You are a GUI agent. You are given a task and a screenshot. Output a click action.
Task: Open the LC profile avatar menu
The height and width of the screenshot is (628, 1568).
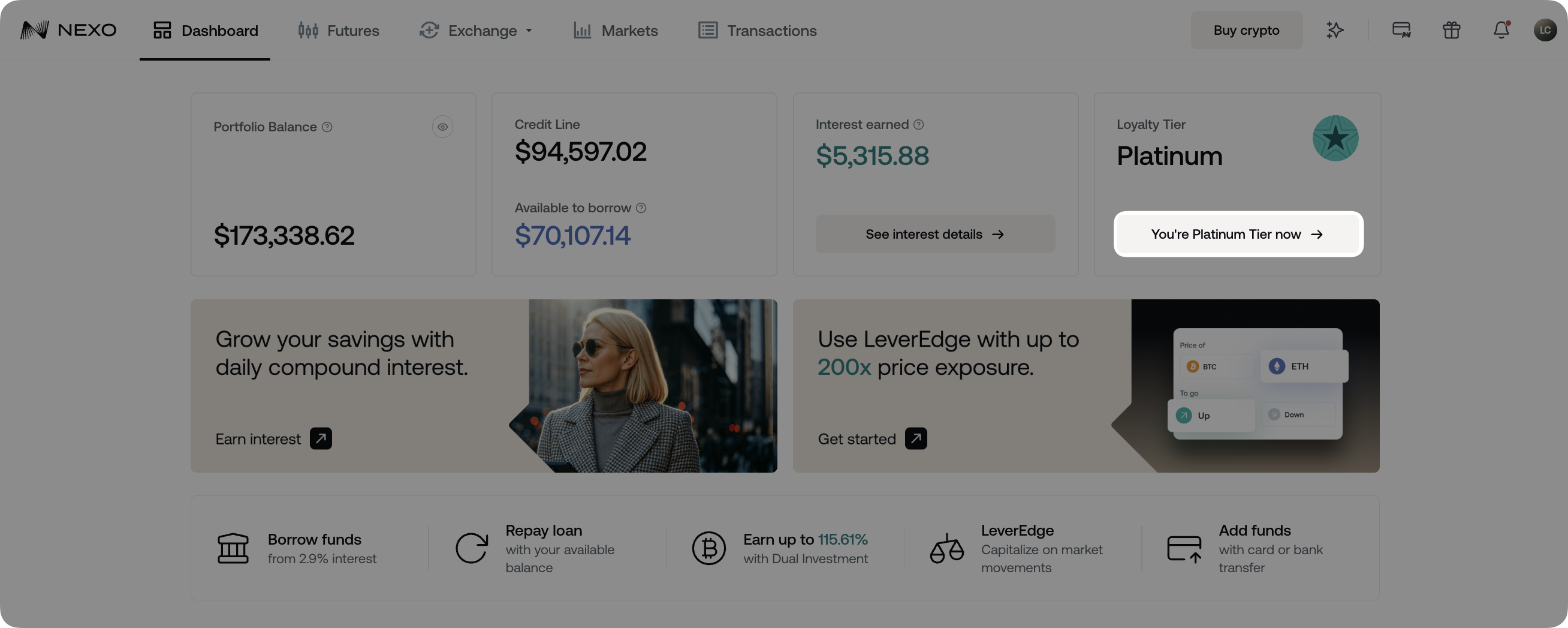[x=1545, y=29]
